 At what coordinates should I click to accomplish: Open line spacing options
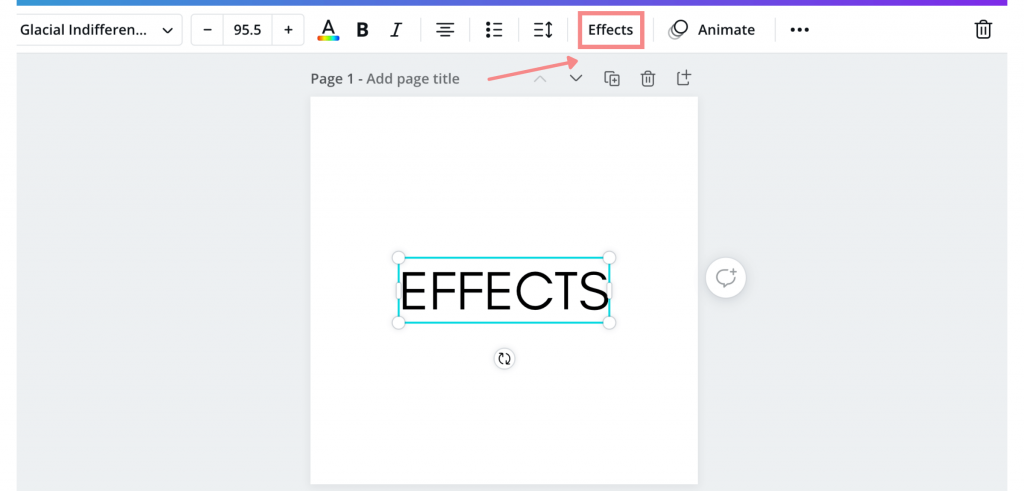pyautogui.click(x=543, y=30)
